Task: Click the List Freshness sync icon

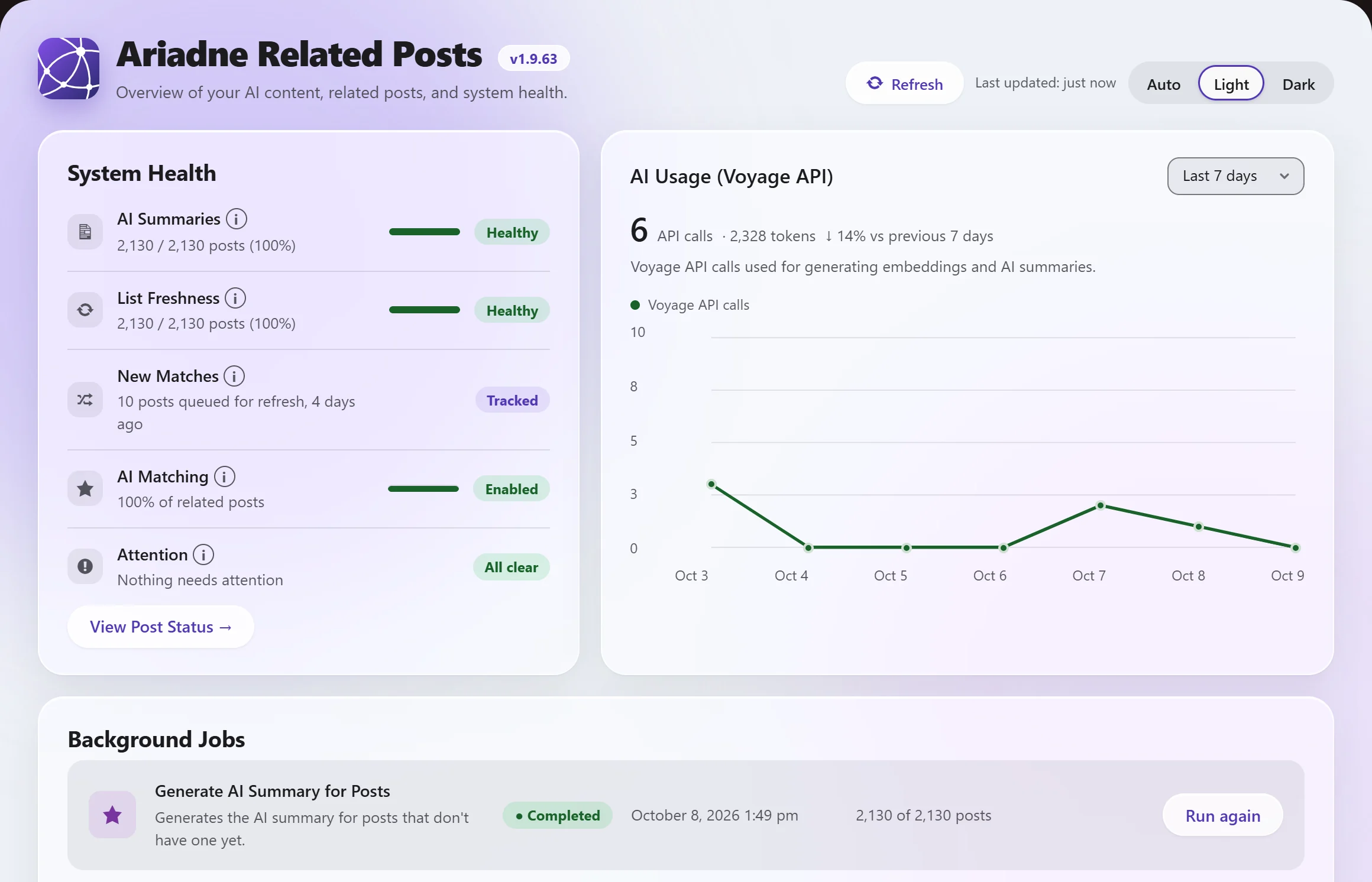Action: [x=85, y=310]
